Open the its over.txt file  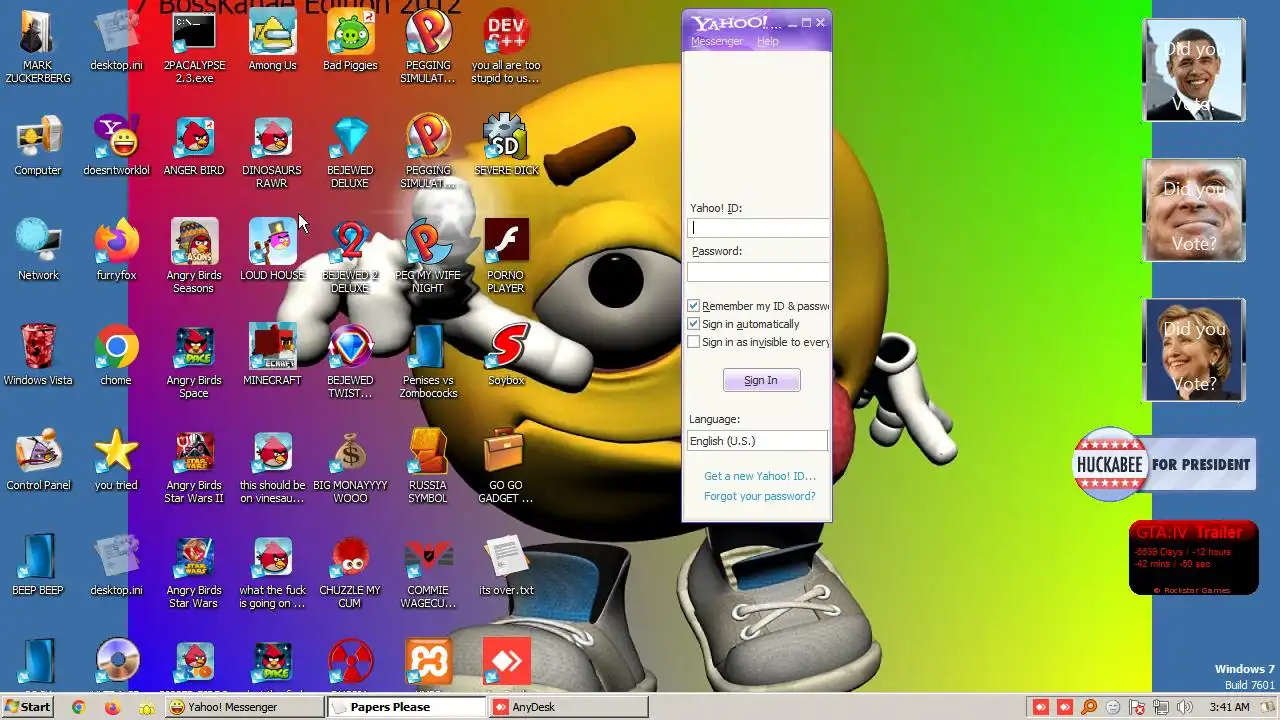(506, 566)
